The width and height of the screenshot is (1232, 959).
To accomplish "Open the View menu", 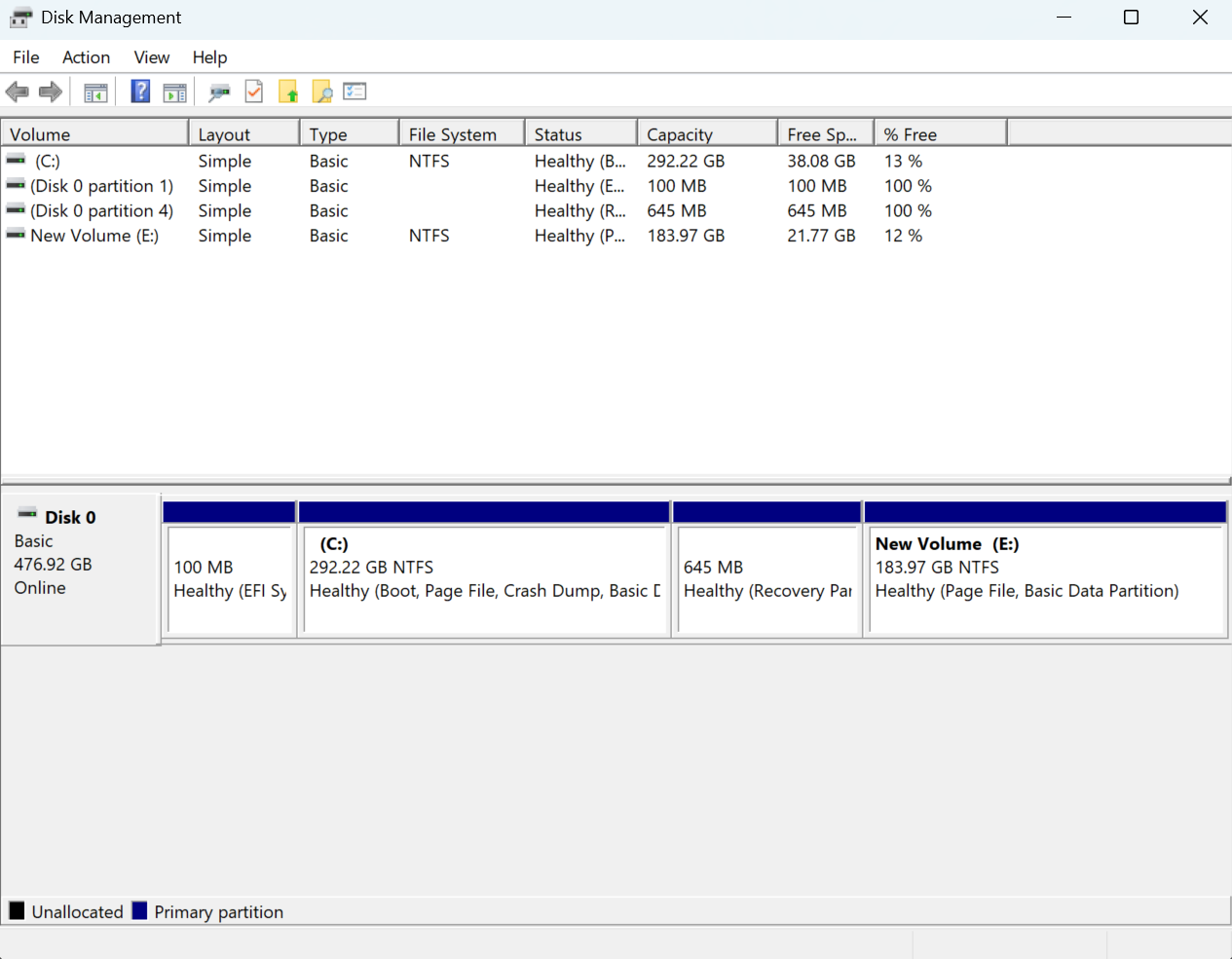I will click(152, 57).
